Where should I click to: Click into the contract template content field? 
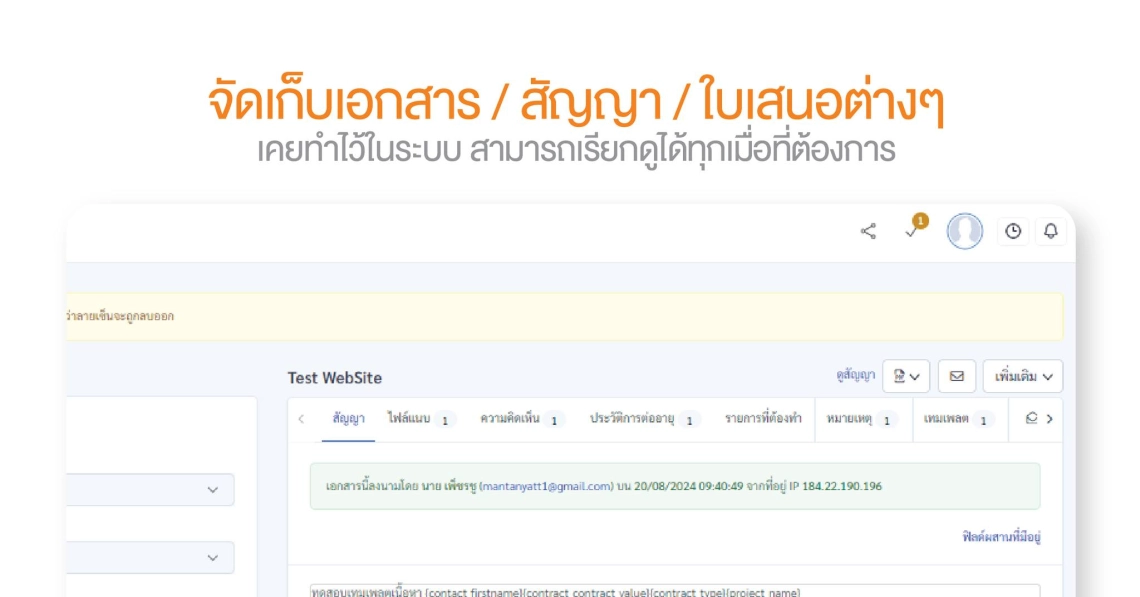coord(674,591)
